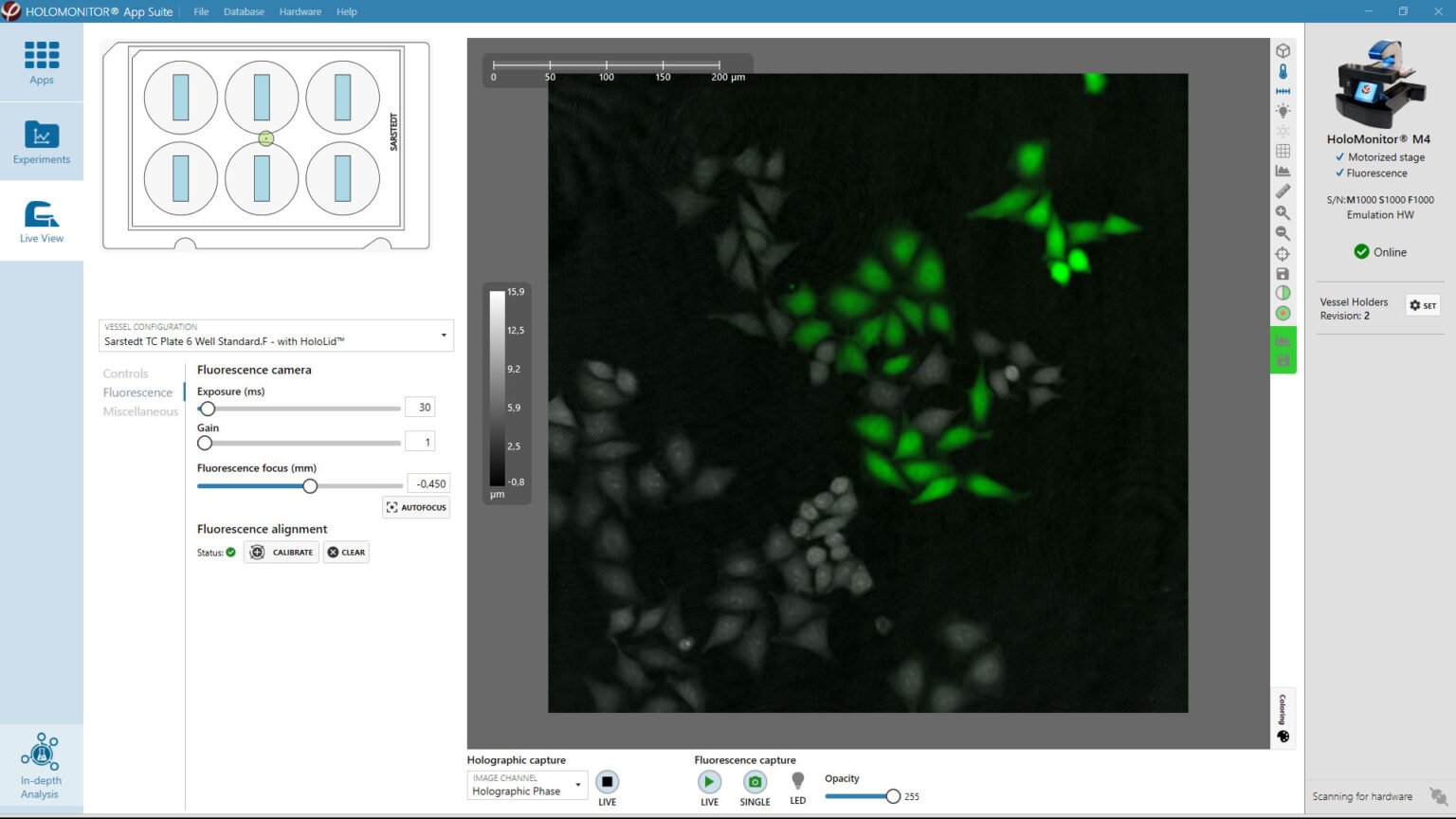Click the CALIBRATE fluorescence alignment button
Image resolution: width=1456 pixels, height=819 pixels.
(x=281, y=552)
